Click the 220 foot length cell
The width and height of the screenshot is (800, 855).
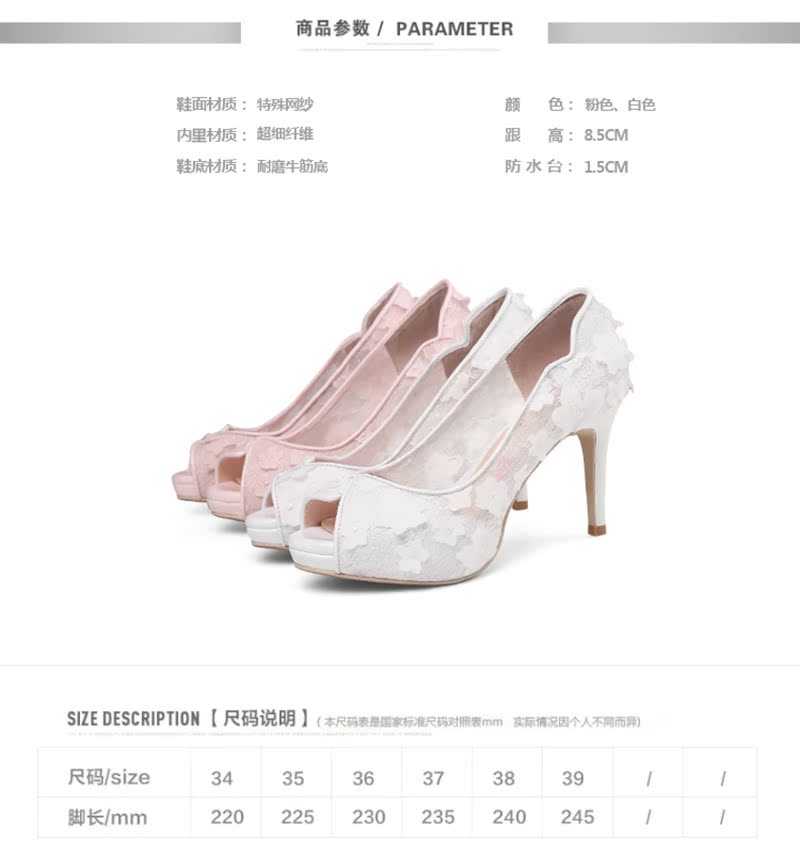(227, 817)
